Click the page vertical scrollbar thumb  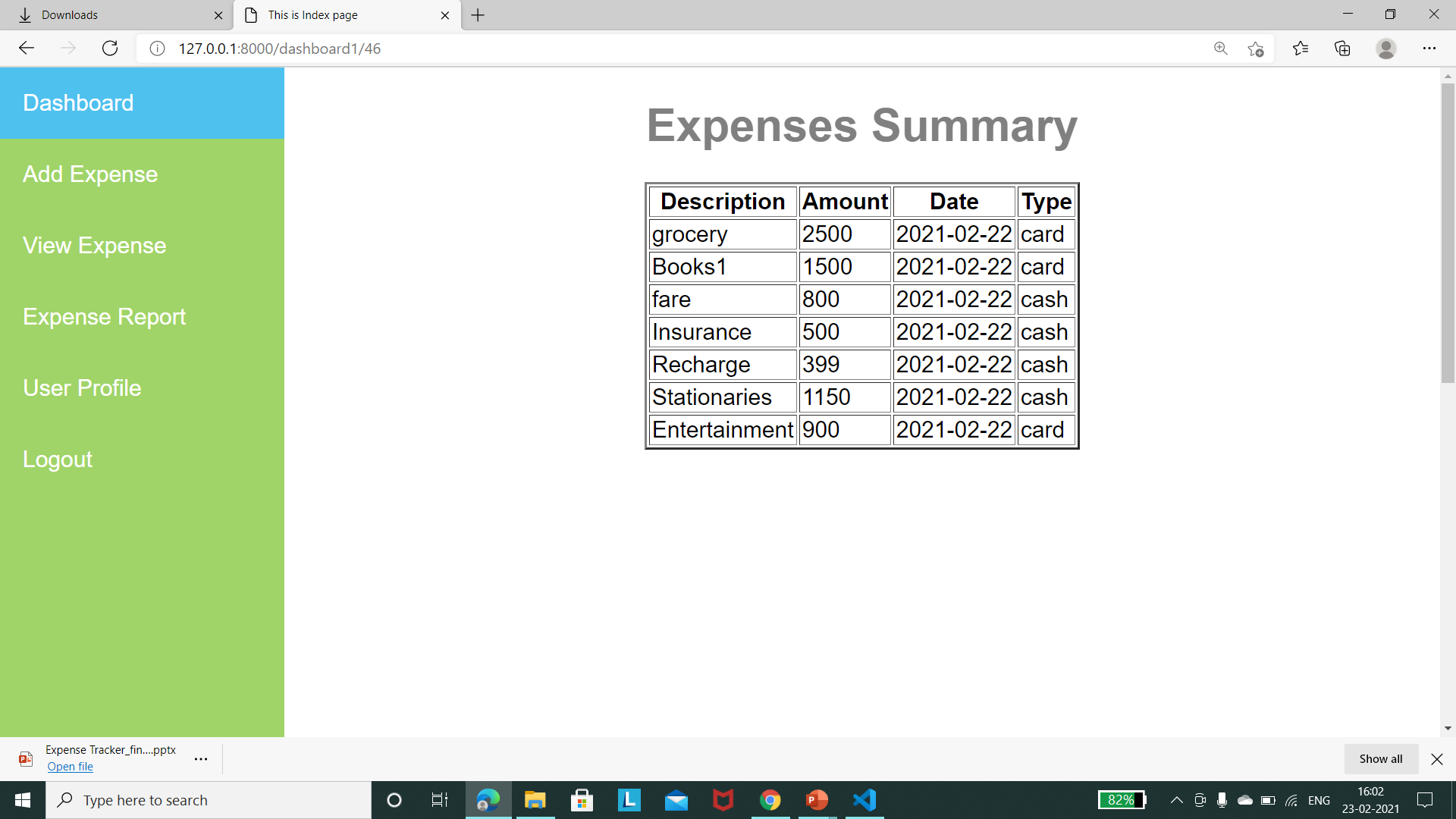[1448, 231]
